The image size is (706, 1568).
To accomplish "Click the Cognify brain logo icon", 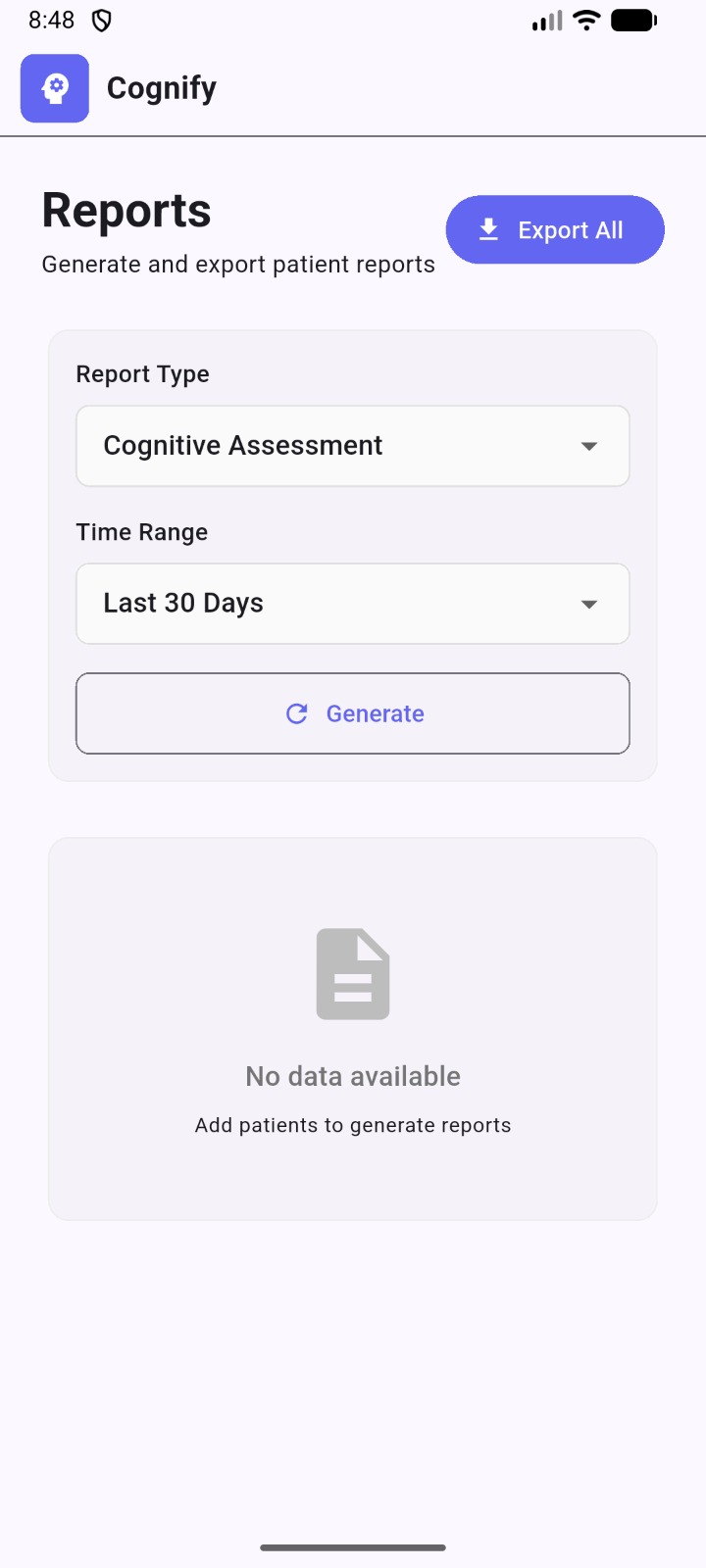I will click(x=54, y=88).
